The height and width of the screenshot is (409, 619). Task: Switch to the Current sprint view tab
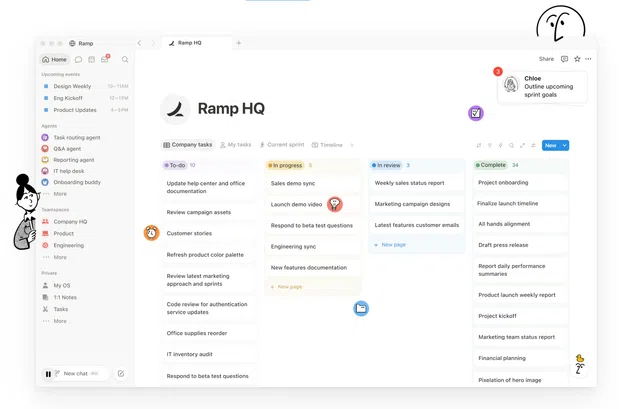point(282,145)
